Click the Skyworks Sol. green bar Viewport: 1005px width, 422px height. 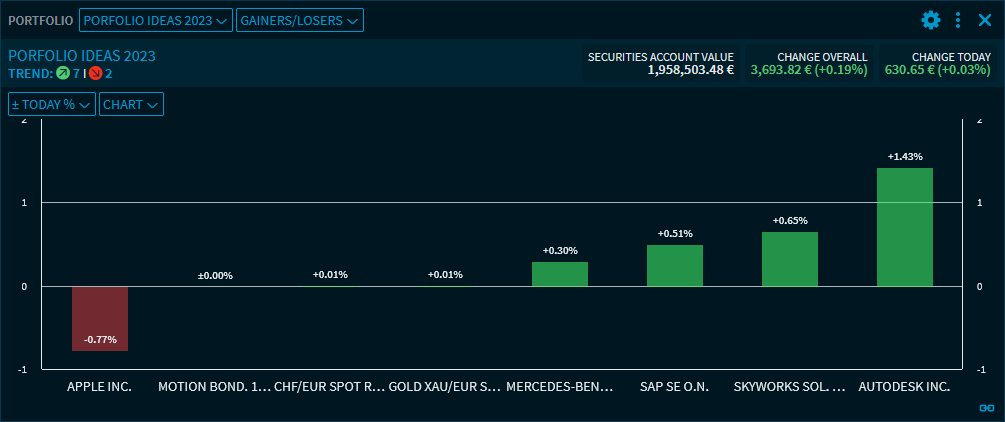(789, 259)
